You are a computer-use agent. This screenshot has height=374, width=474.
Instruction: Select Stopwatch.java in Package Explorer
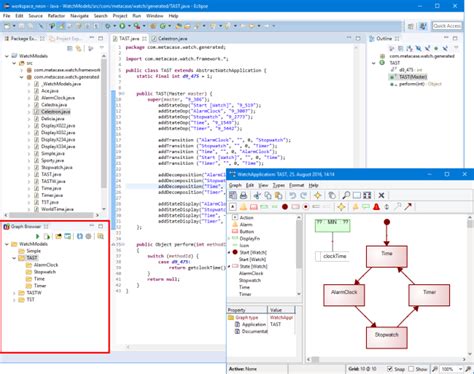57,167
